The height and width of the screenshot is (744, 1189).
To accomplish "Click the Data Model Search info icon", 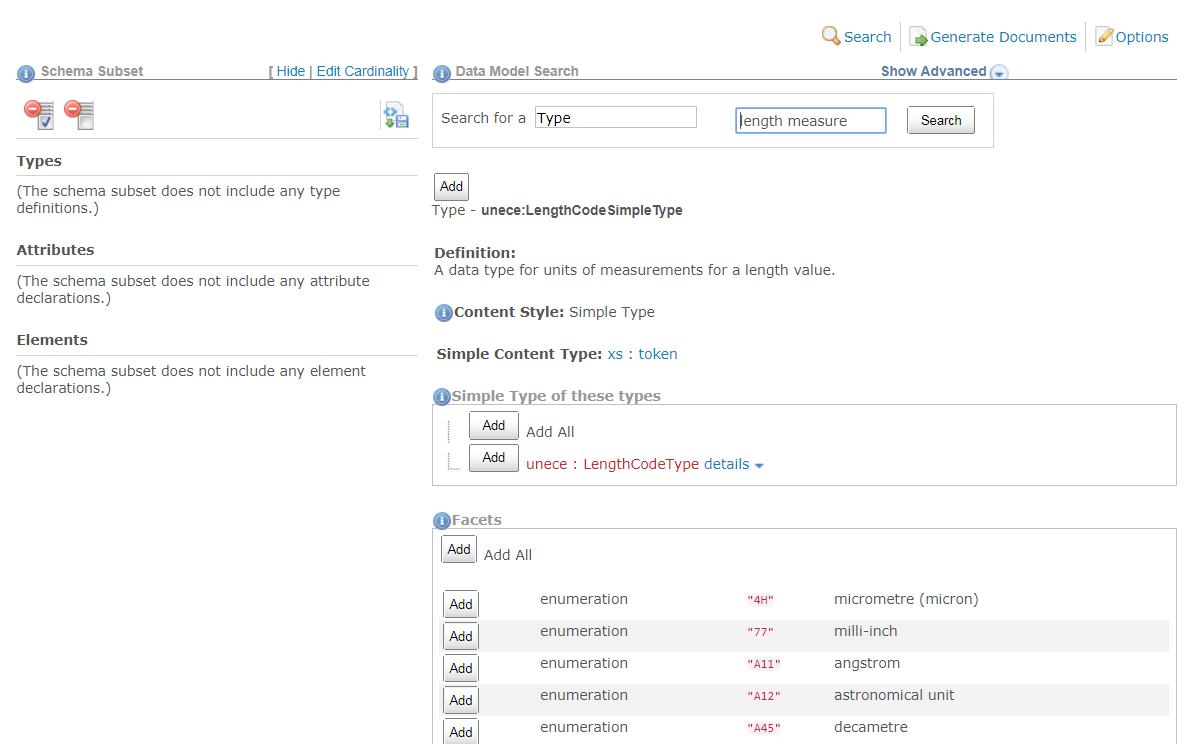I will [x=441, y=73].
